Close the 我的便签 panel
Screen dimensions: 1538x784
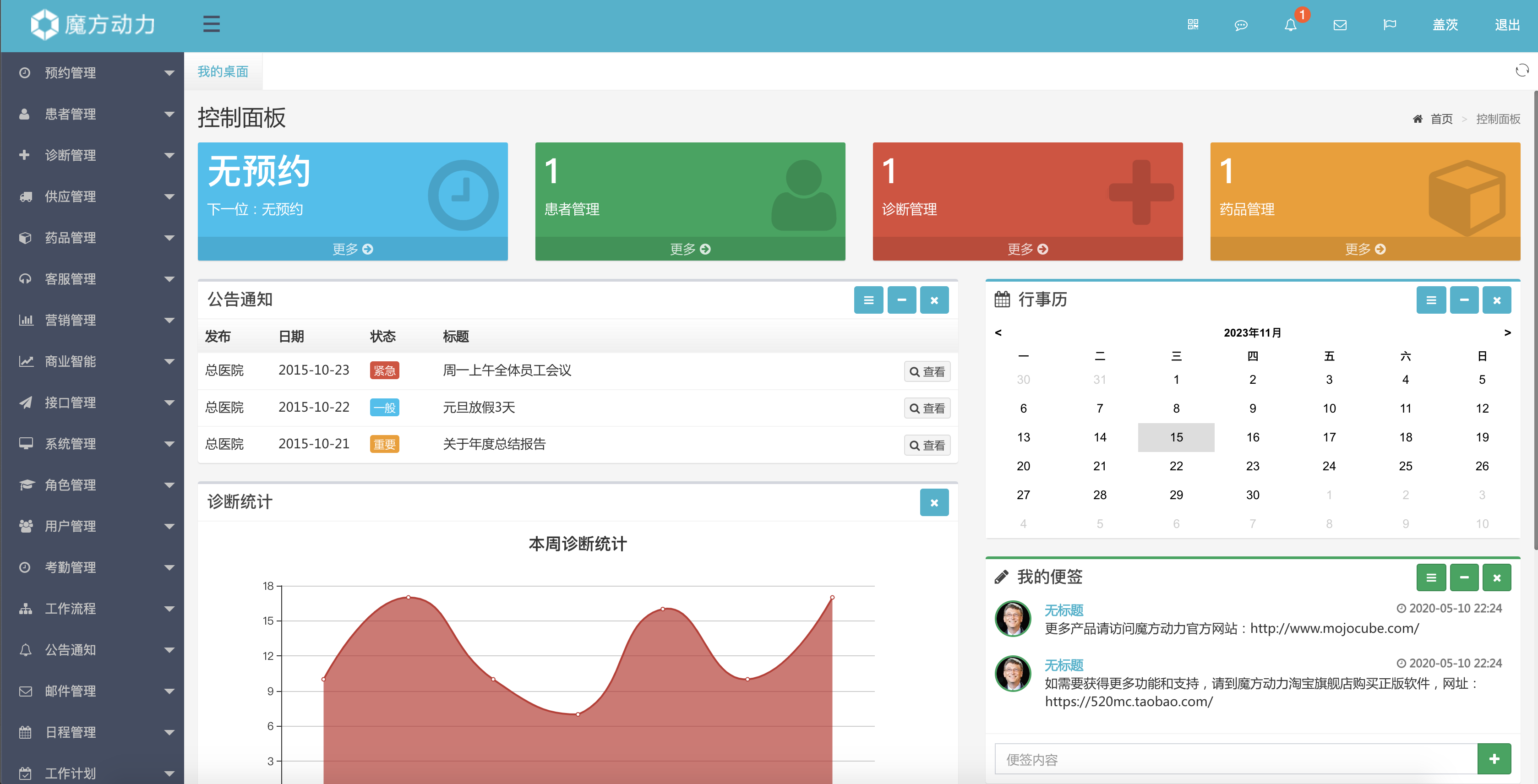tap(1497, 577)
